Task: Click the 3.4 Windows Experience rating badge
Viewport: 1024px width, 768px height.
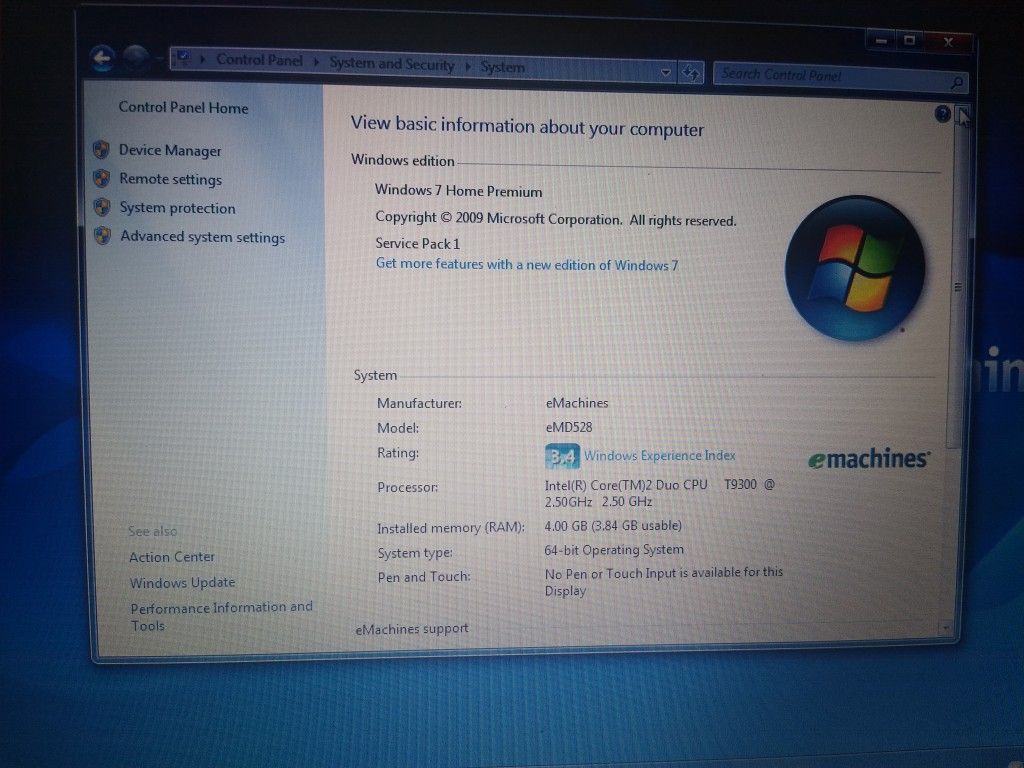Action: click(x=562, y=456)
